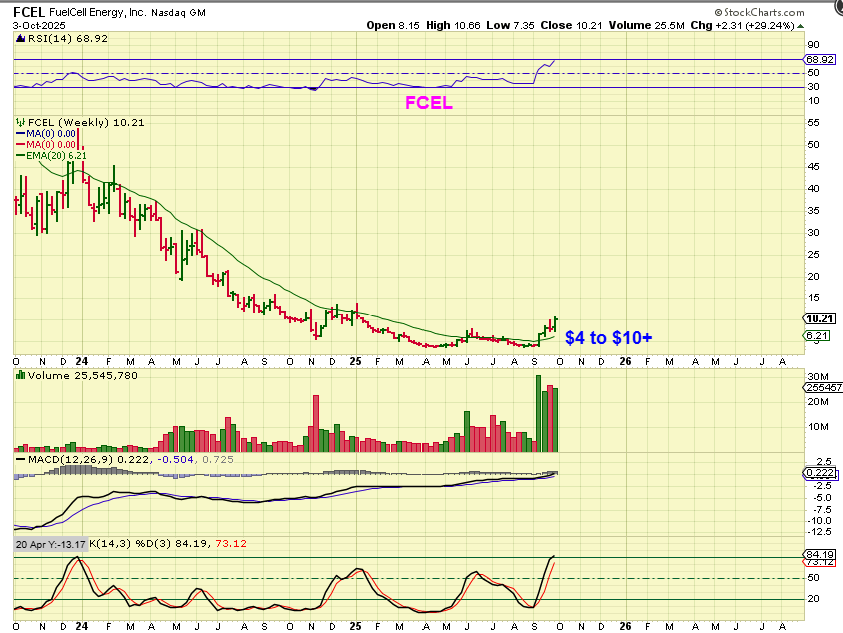Viewport: 843px width, 633px height.
Task: Click the 'Open 8.15' value
Action: tap(393, 25)
